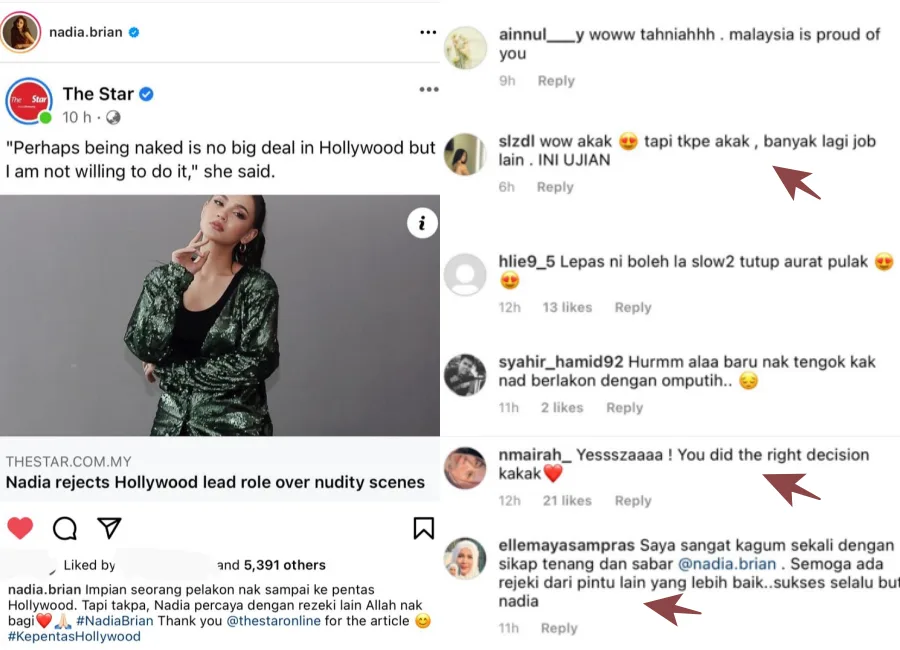Image resolution: width=900 pixels, height=650 pixels.
Task: Click the red heart like icon
Action: pyautogui.click(x=20, y=528)
